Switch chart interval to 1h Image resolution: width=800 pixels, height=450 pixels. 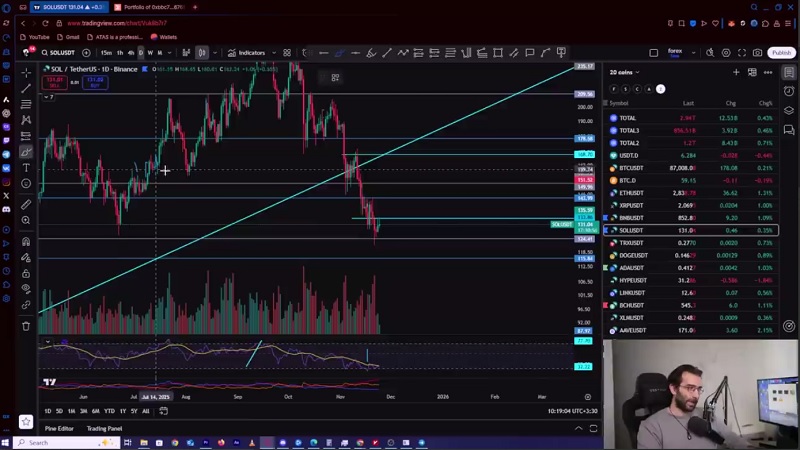pos(120,53)
